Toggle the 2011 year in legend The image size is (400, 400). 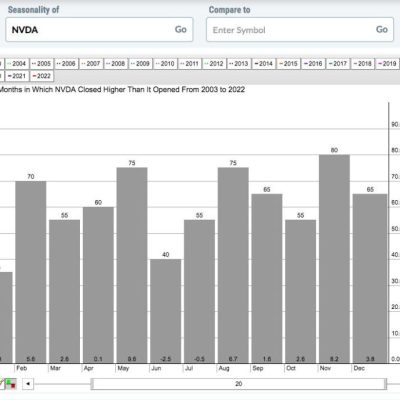point(190,64)
